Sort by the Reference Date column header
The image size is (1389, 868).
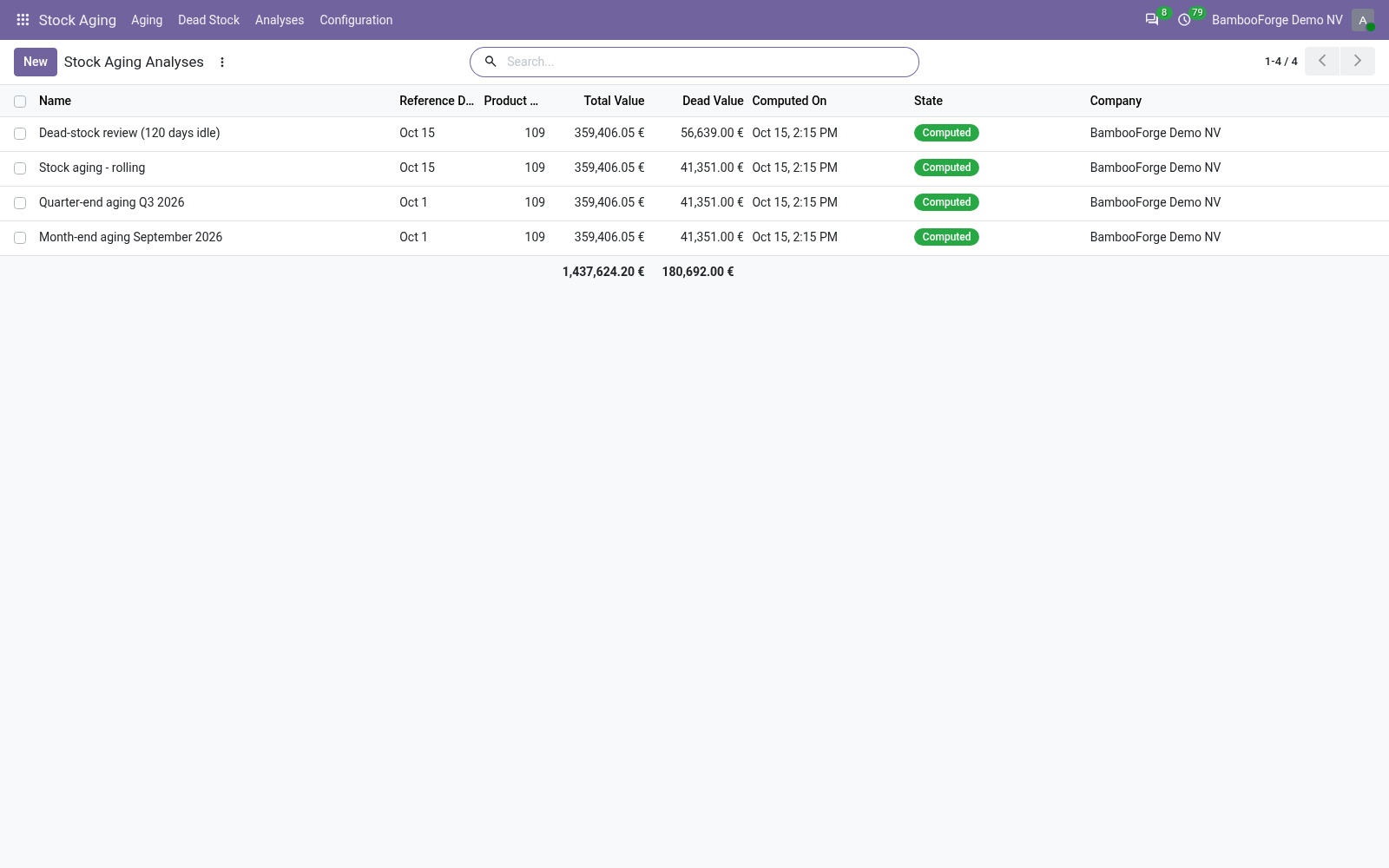pyautogui.click(x=437, y=101)
